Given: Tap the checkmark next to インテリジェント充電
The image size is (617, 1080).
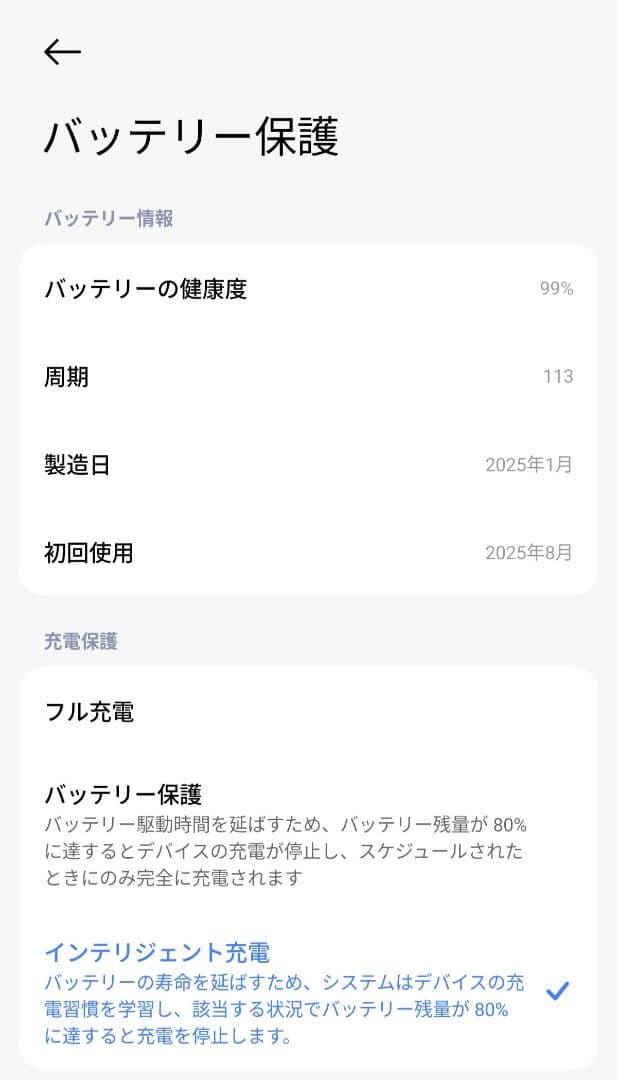Looking at the screenshot, I should (556, 991).
